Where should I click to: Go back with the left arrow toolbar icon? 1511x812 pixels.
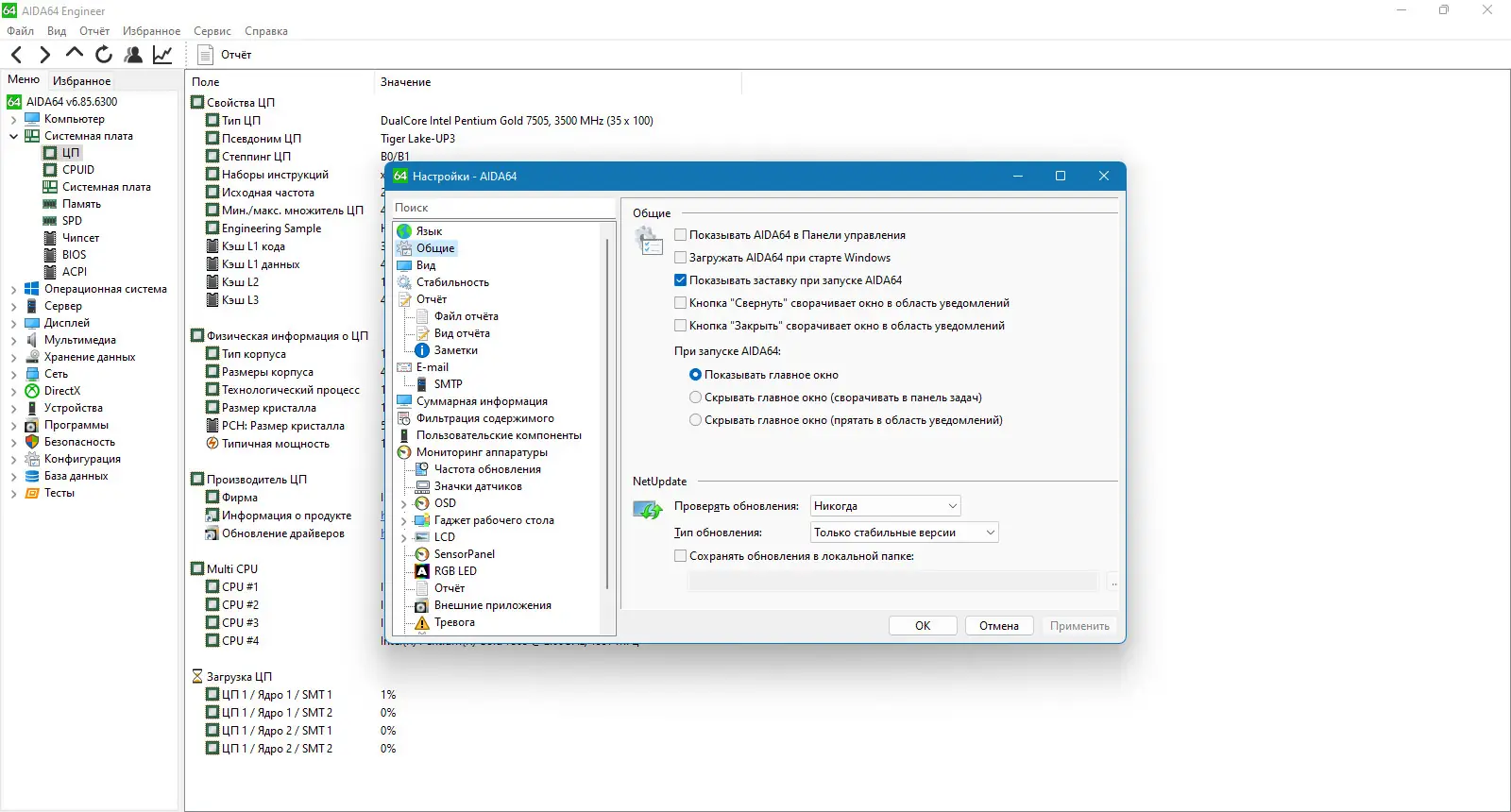pos(16,55)
